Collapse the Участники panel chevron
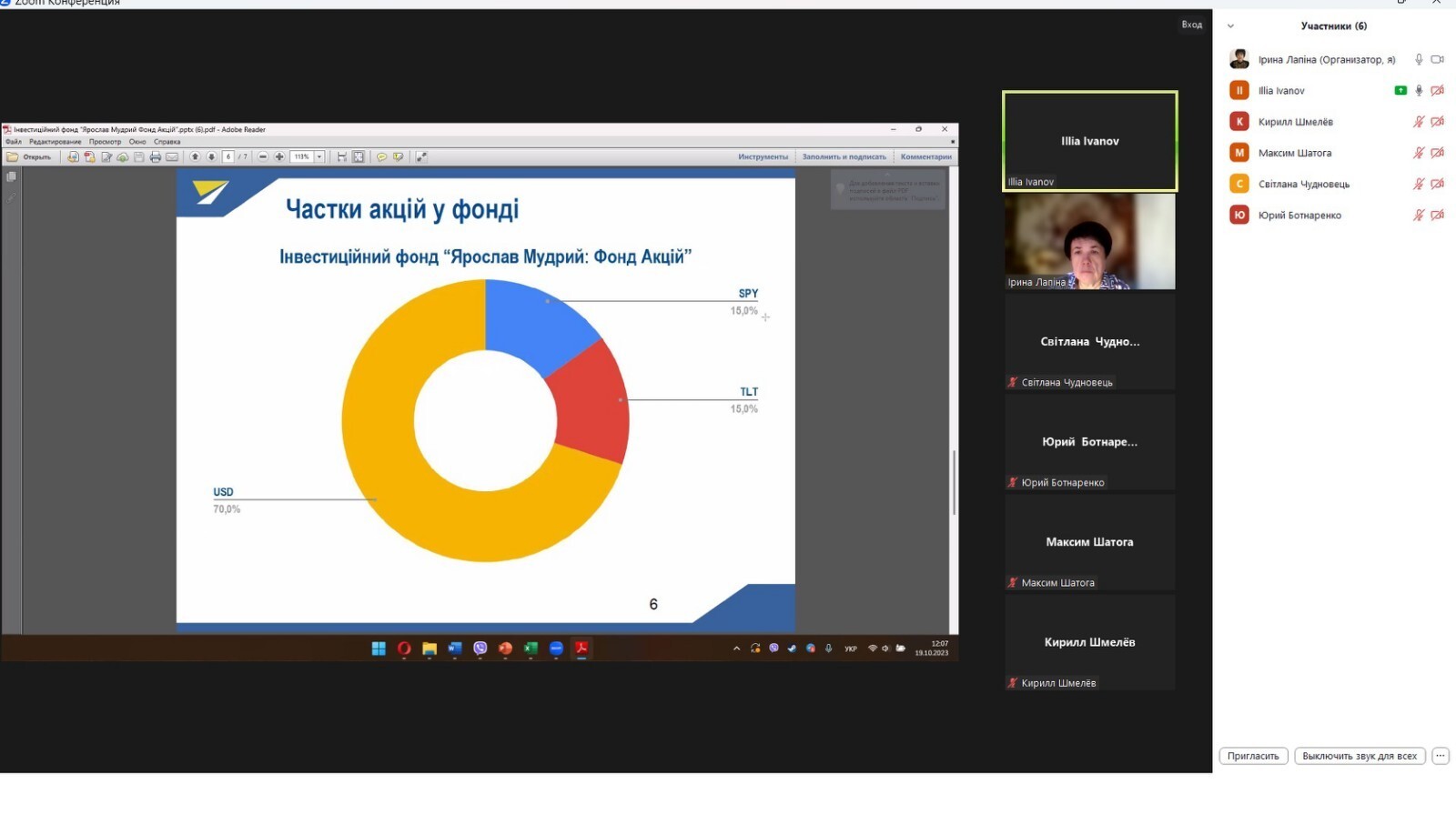The height and width of the screenshot is (814, 1456). pyautogui.click(x=1230, y=26)
